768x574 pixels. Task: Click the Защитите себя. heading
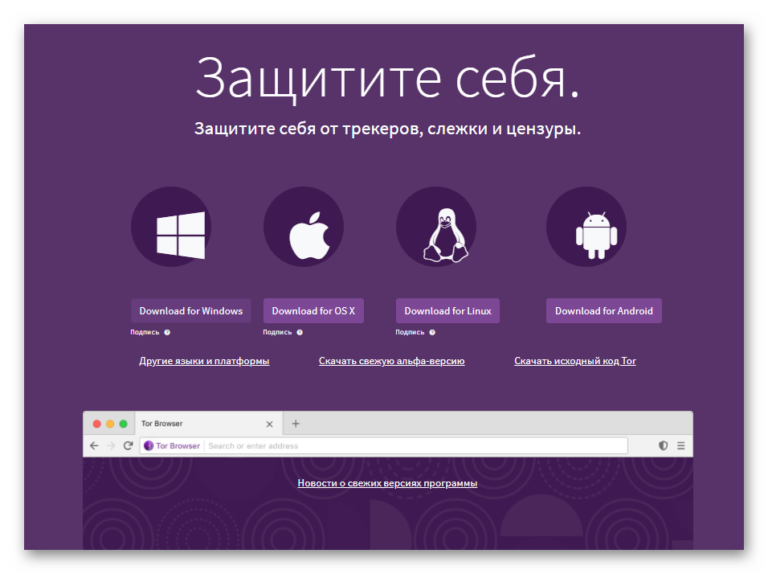coord(387,78)
